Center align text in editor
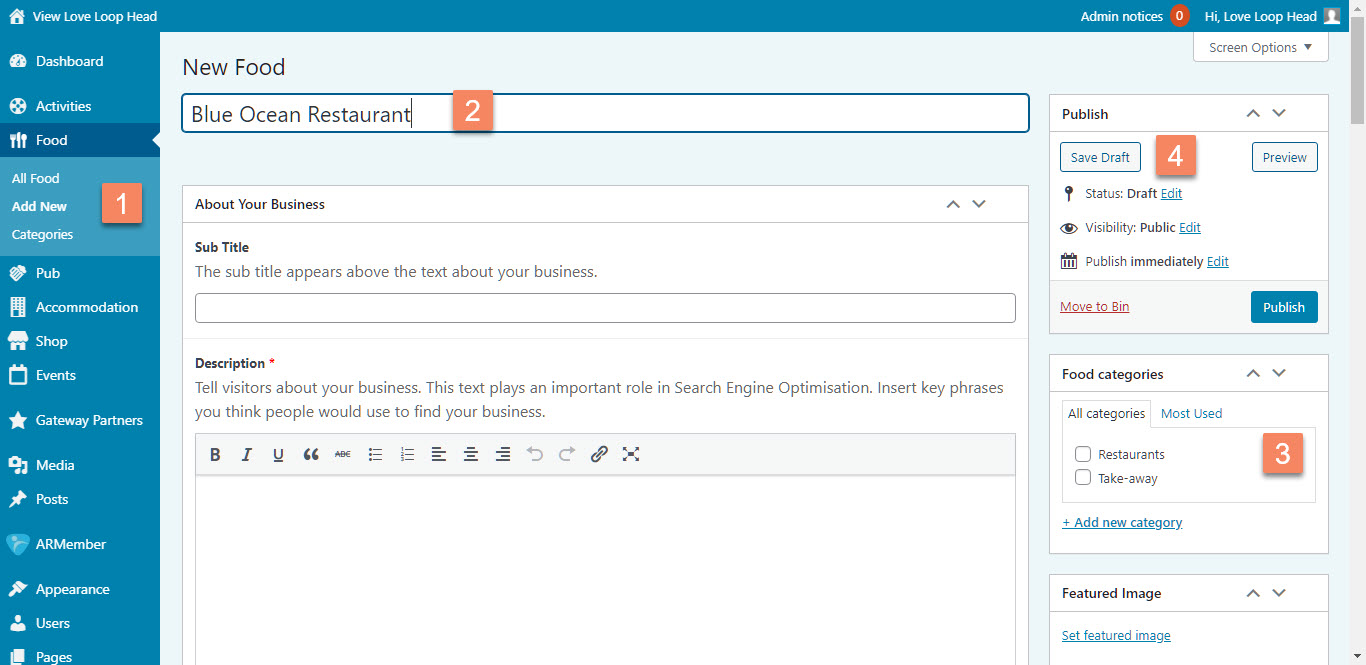Viewport: 1366px width, 665px height. [x=471, y=454]
